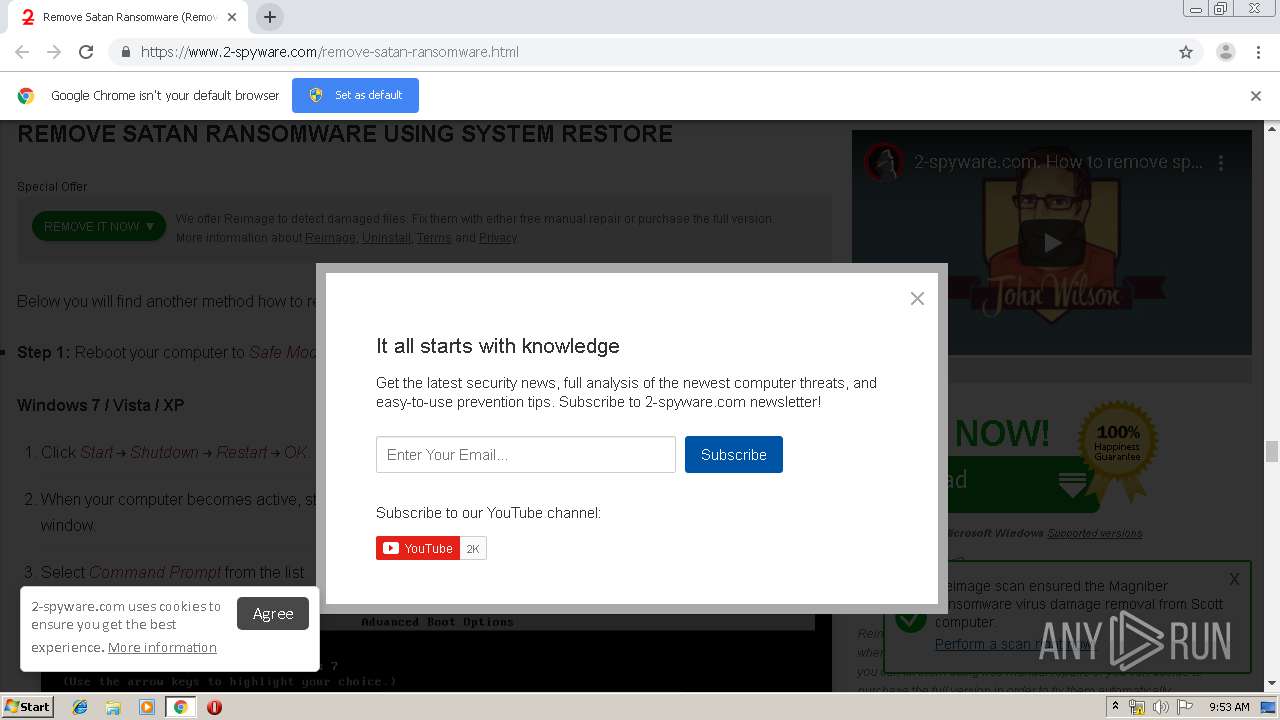Open the Reimage link in offer text
The width and height of the screenshot is (1280, 720).
(330, 238)
